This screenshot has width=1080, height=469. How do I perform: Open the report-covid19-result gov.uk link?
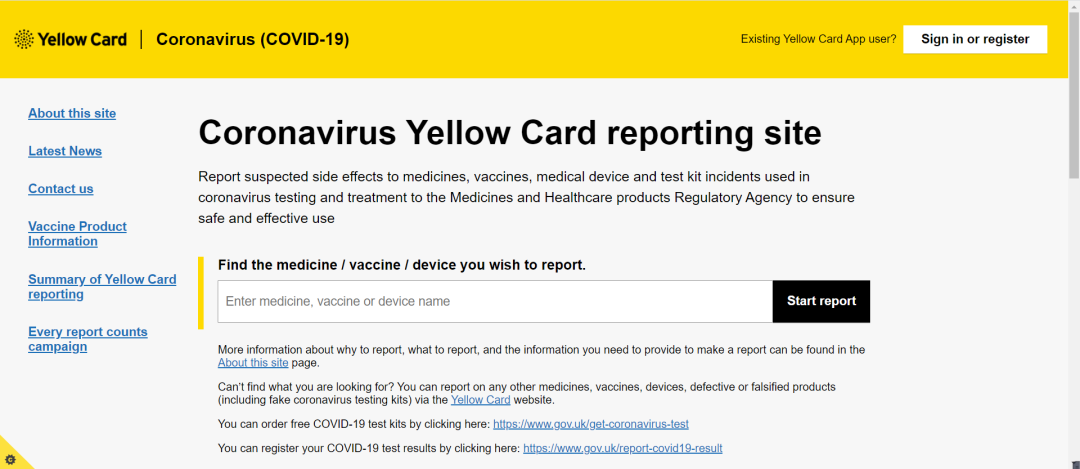623,448
